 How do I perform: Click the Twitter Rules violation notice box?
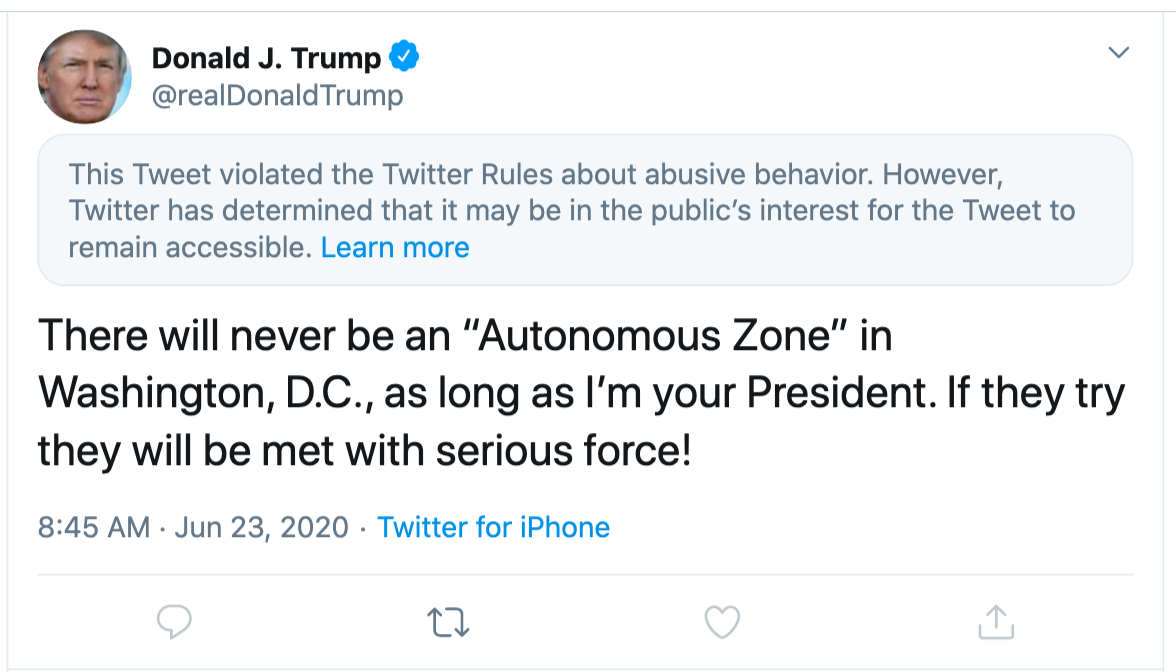coord(585,211)
